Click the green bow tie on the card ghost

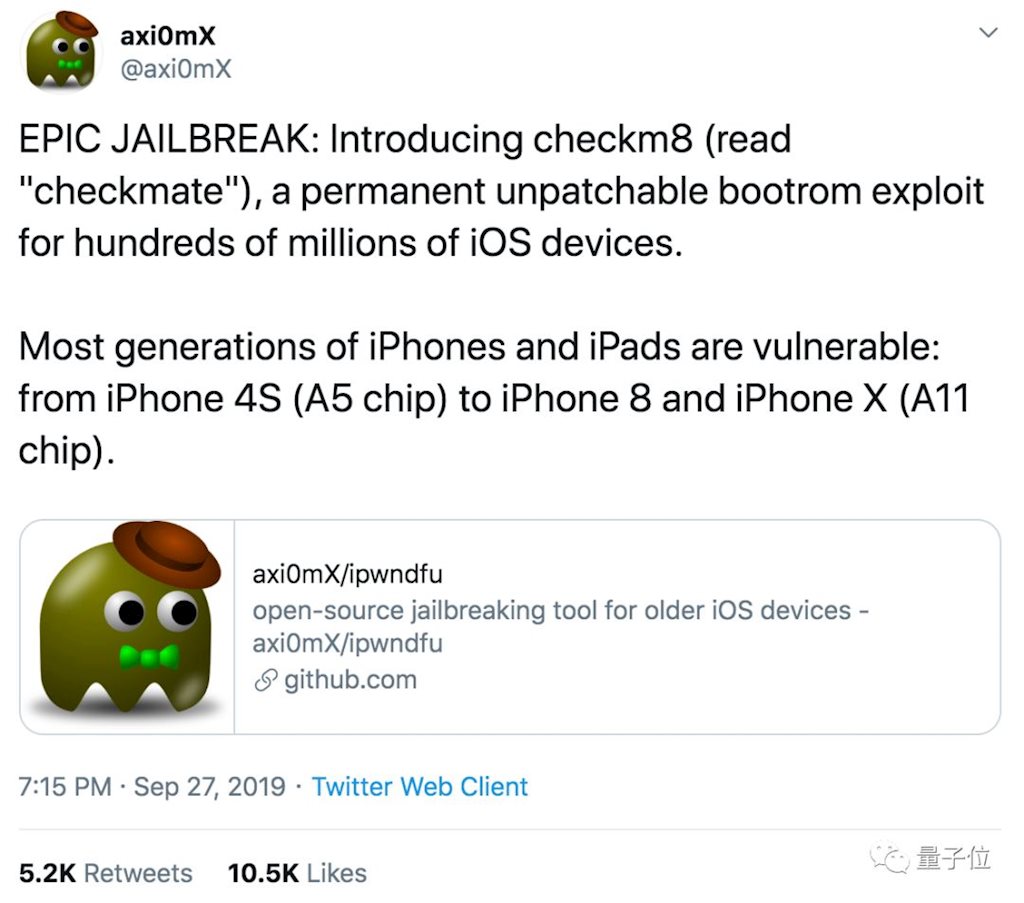click(x=148, y=657)
